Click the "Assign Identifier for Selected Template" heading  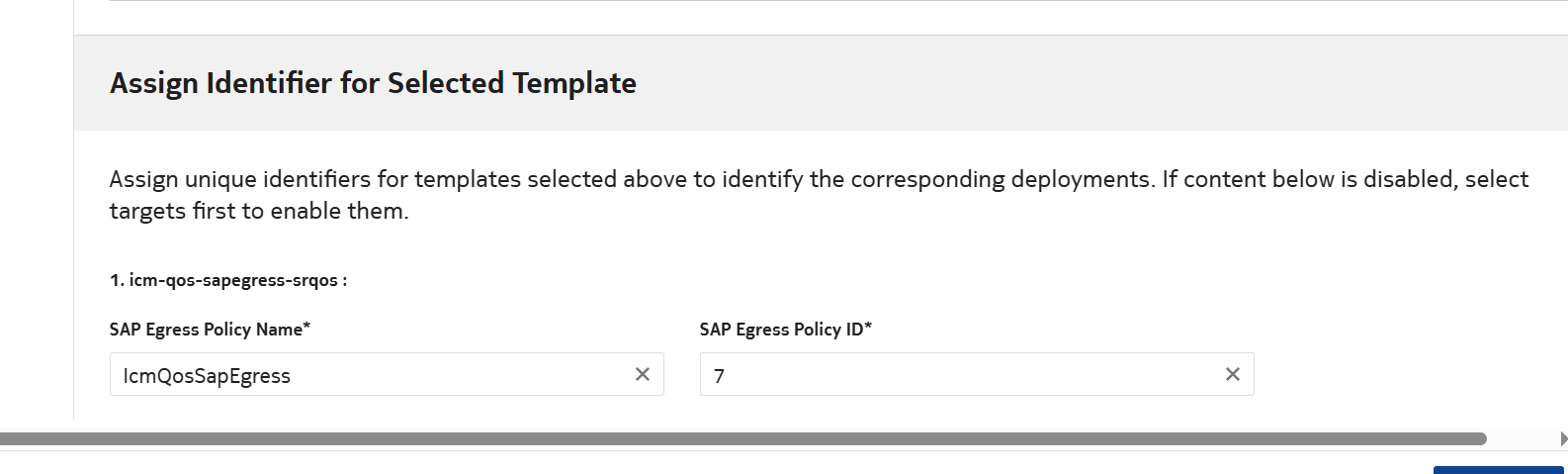[373, 83]
